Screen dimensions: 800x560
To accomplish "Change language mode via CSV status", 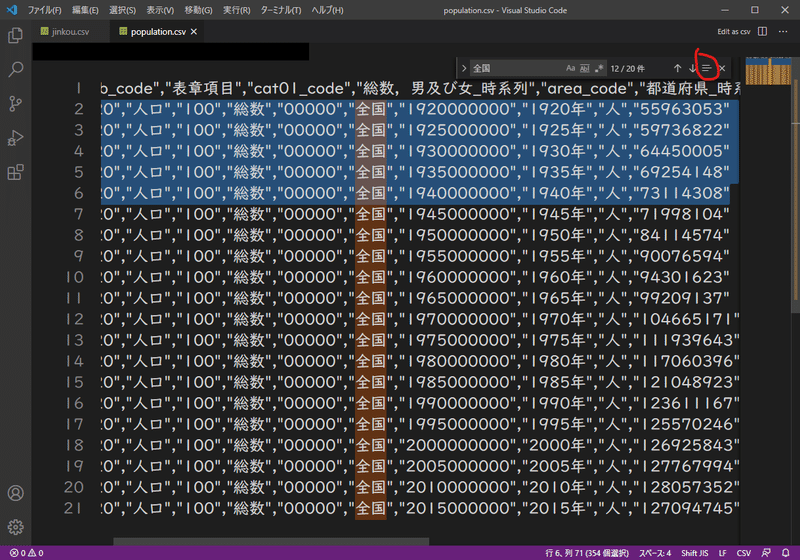I will pyautogui.click(x=743, y=553).
